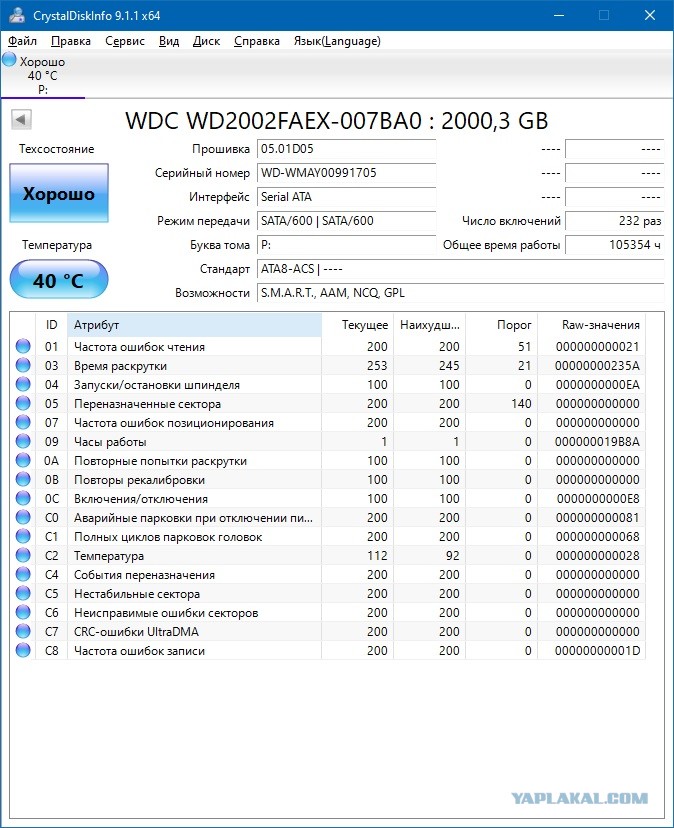Select the disk tab Хорошо 40 °C P:
The image size is (674, 828).
pos(42,75)
